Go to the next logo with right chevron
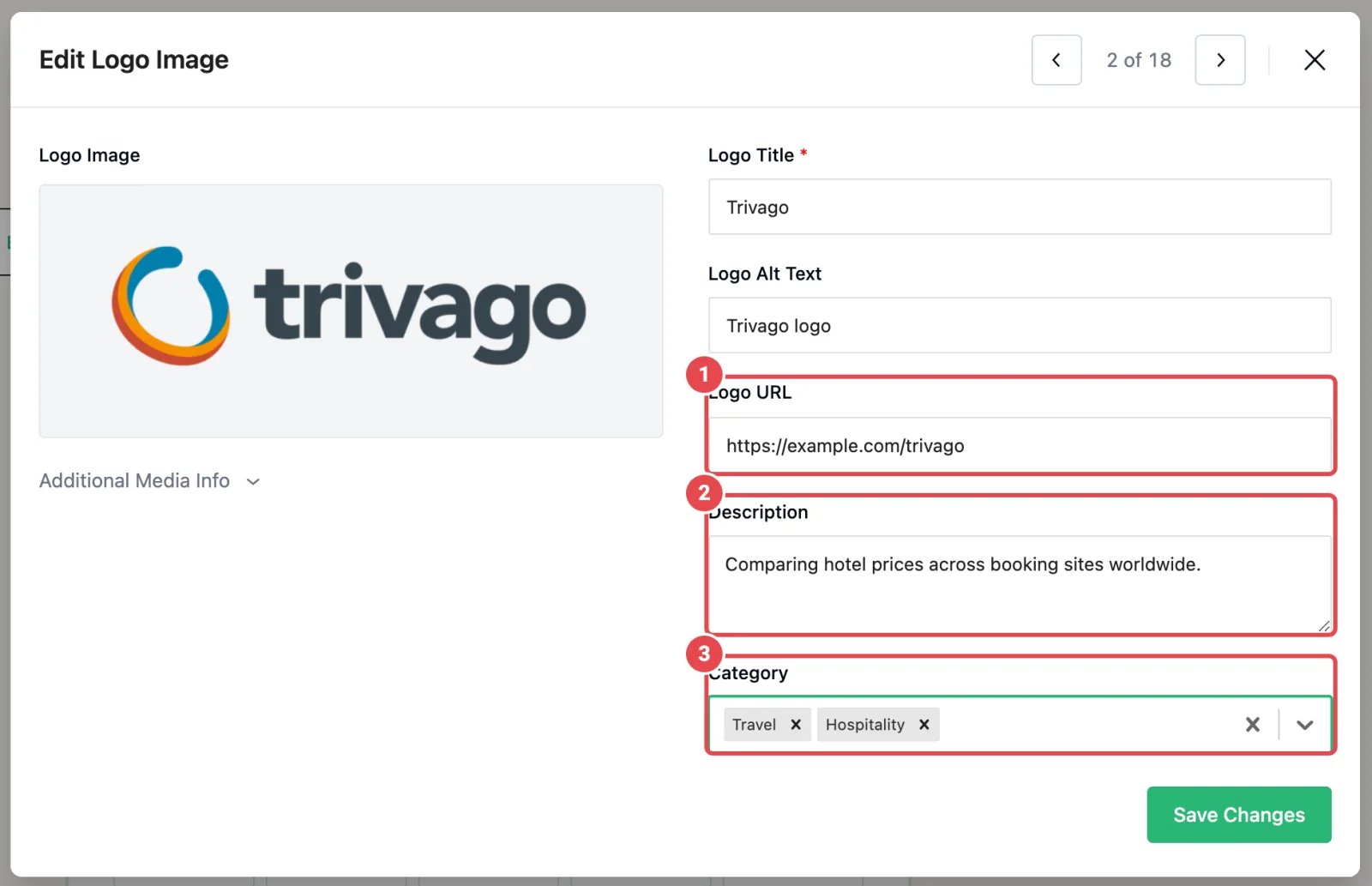Screen dimensions: 1372x886 pyautogui.click(x=1219, y=60)
